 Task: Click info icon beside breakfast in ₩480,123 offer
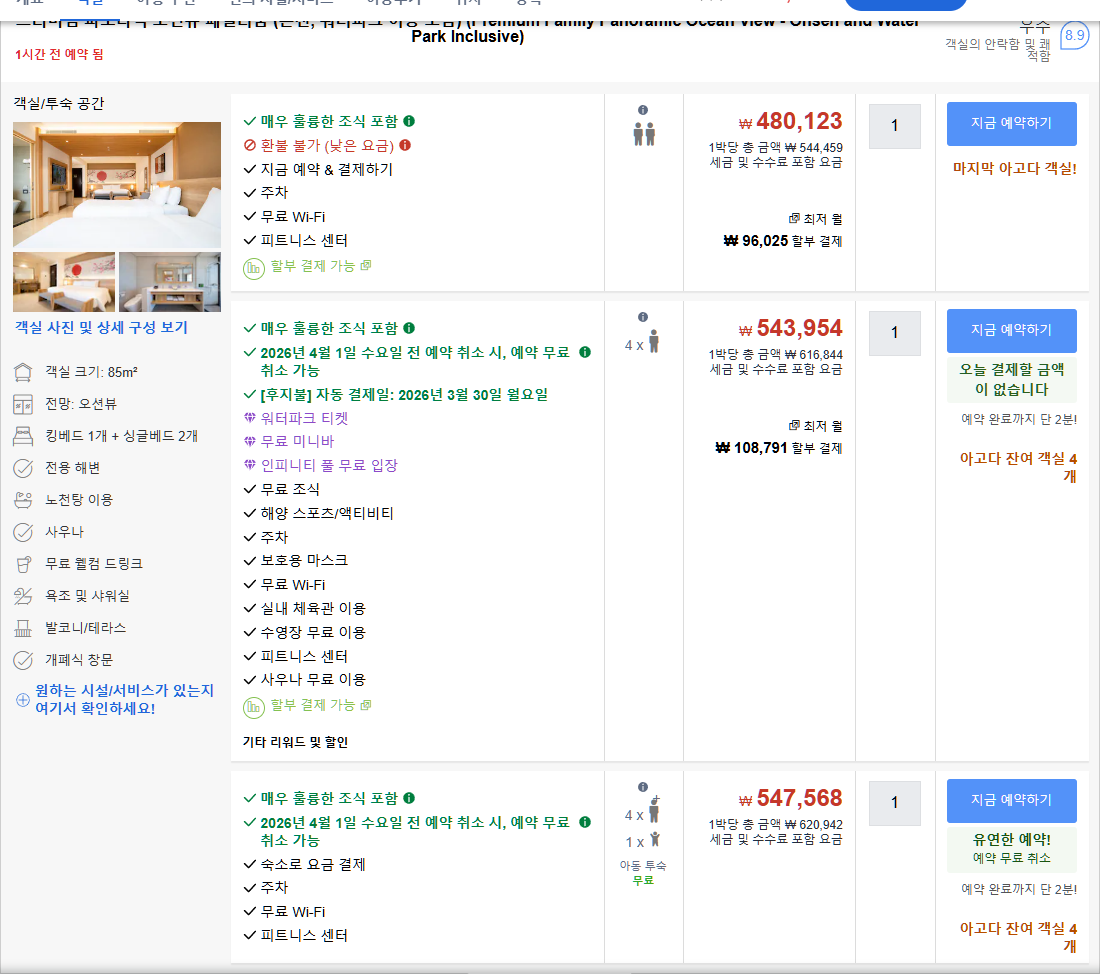pos(409,121)
